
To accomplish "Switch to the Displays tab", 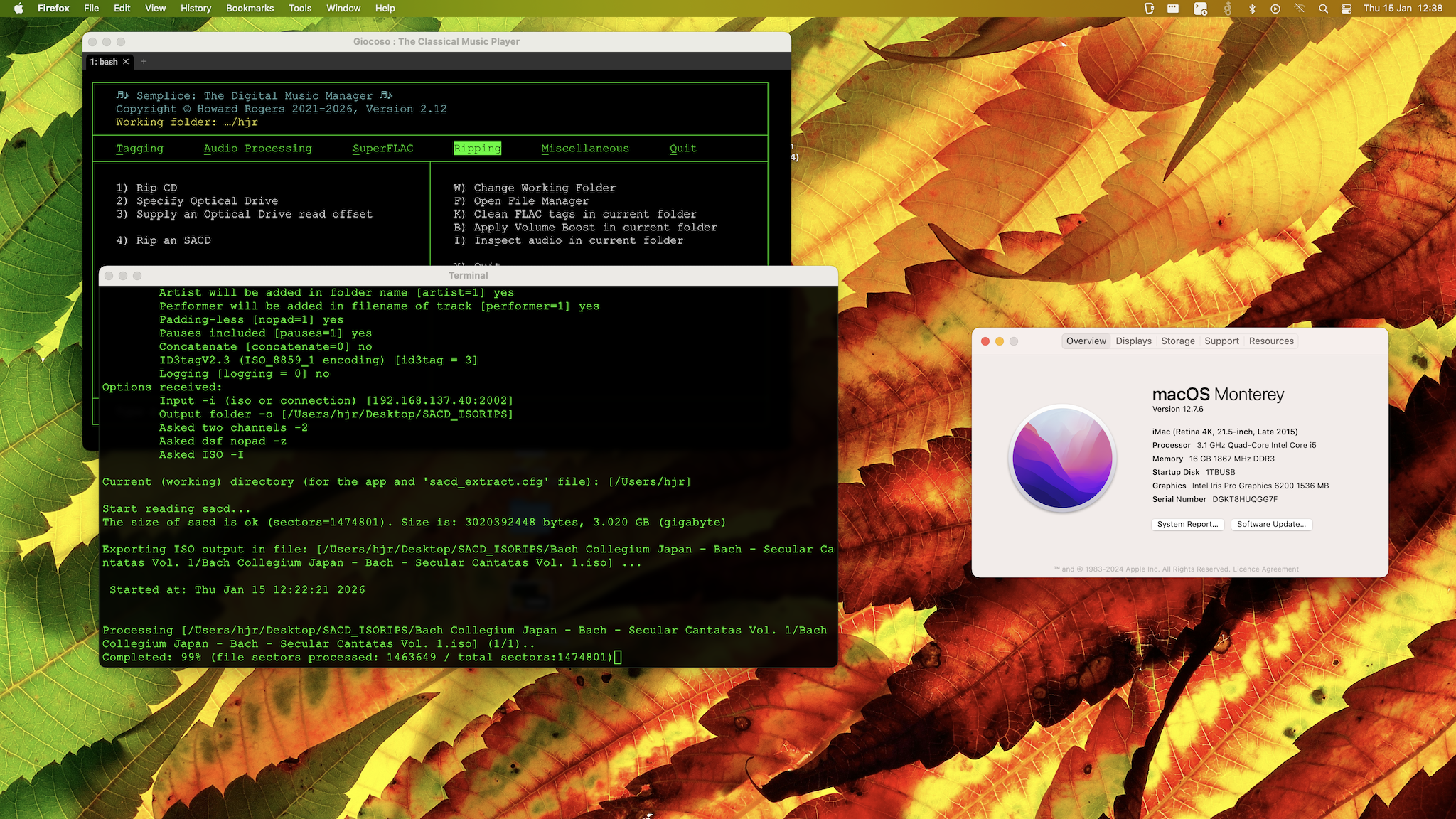I will click(1133, 341).
